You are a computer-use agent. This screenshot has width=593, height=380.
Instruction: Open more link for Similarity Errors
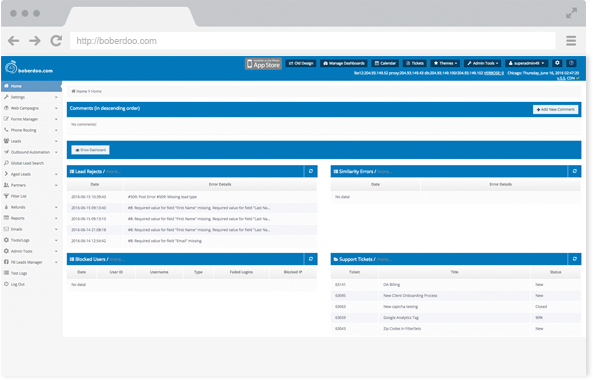(385, 172)
